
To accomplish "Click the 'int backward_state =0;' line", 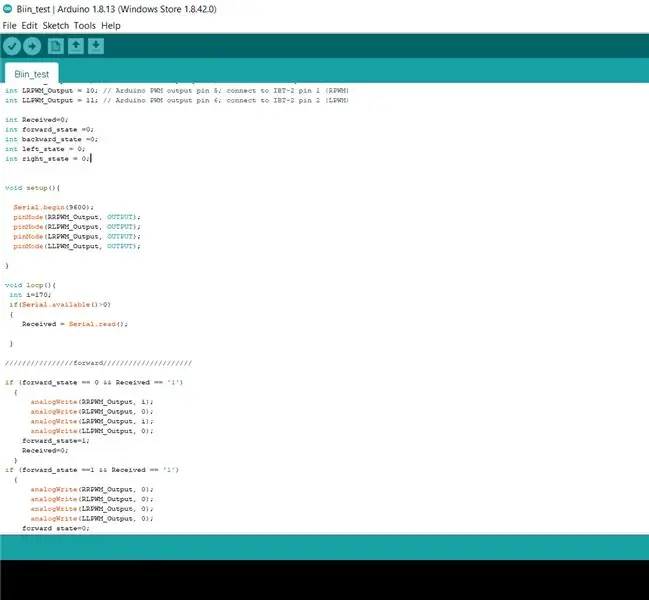I will click(51, 139).
